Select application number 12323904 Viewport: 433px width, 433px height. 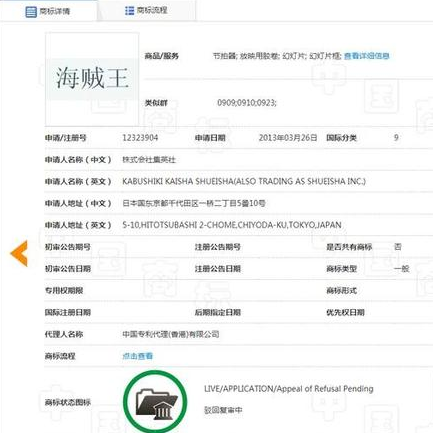(140, 138)
